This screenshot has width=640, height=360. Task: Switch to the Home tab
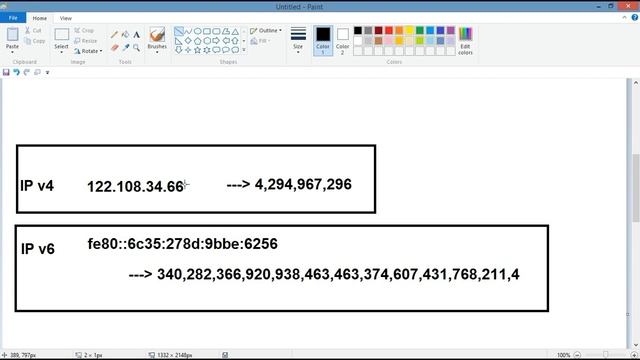(40, 18)
